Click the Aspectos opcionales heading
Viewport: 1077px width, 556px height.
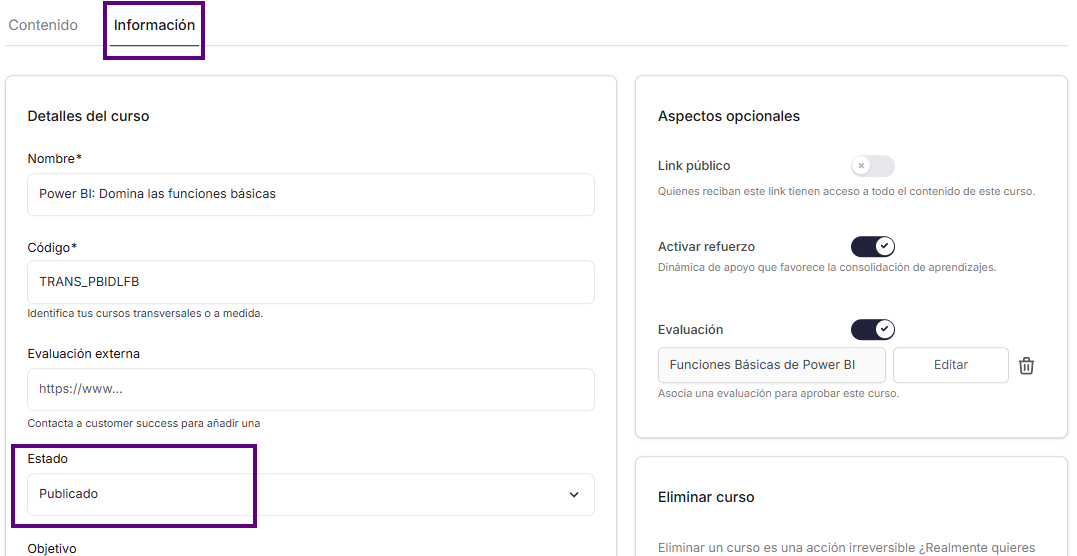click(729, 116)
